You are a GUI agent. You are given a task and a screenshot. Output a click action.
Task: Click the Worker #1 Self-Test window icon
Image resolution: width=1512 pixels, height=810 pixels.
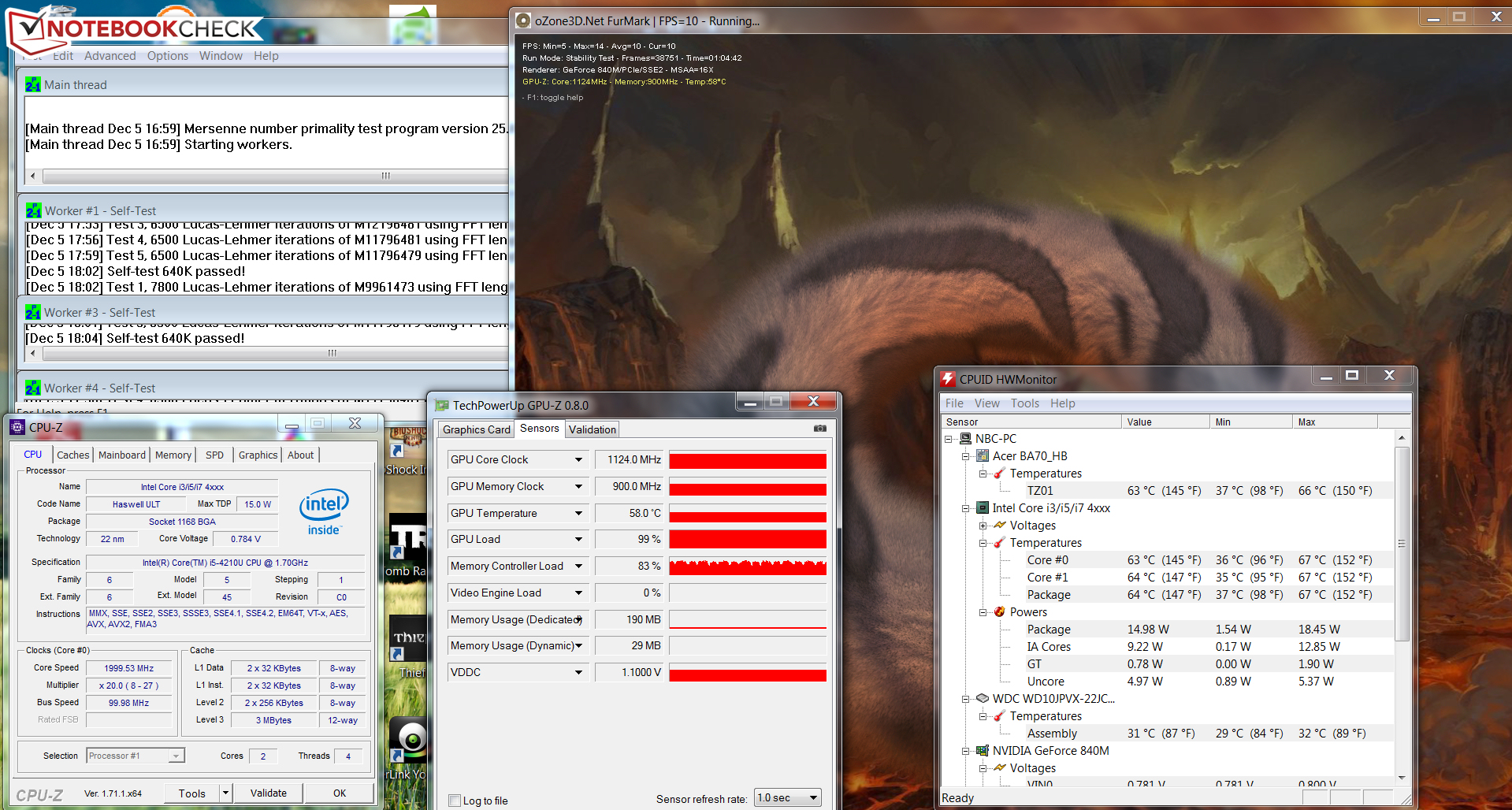[34, 210]
